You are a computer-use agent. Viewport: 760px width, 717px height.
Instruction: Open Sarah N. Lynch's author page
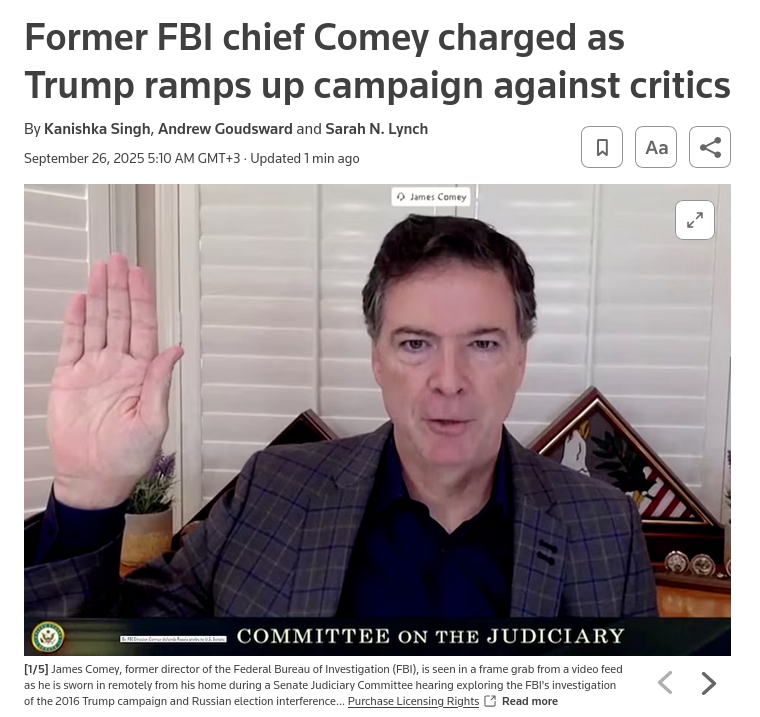[x=377, y=129]
